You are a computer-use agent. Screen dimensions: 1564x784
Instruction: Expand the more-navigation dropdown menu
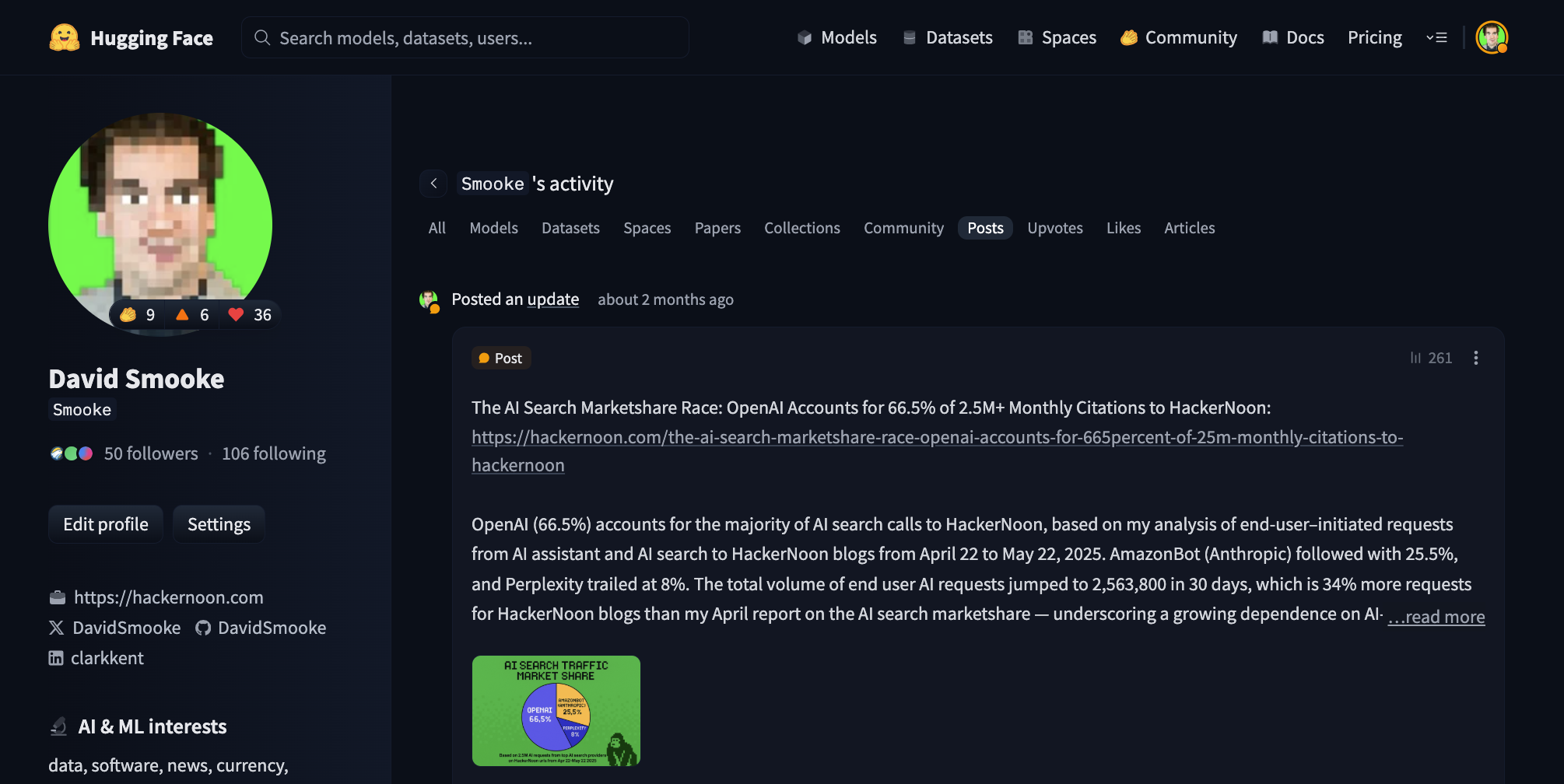click(x=1436, y=37)
